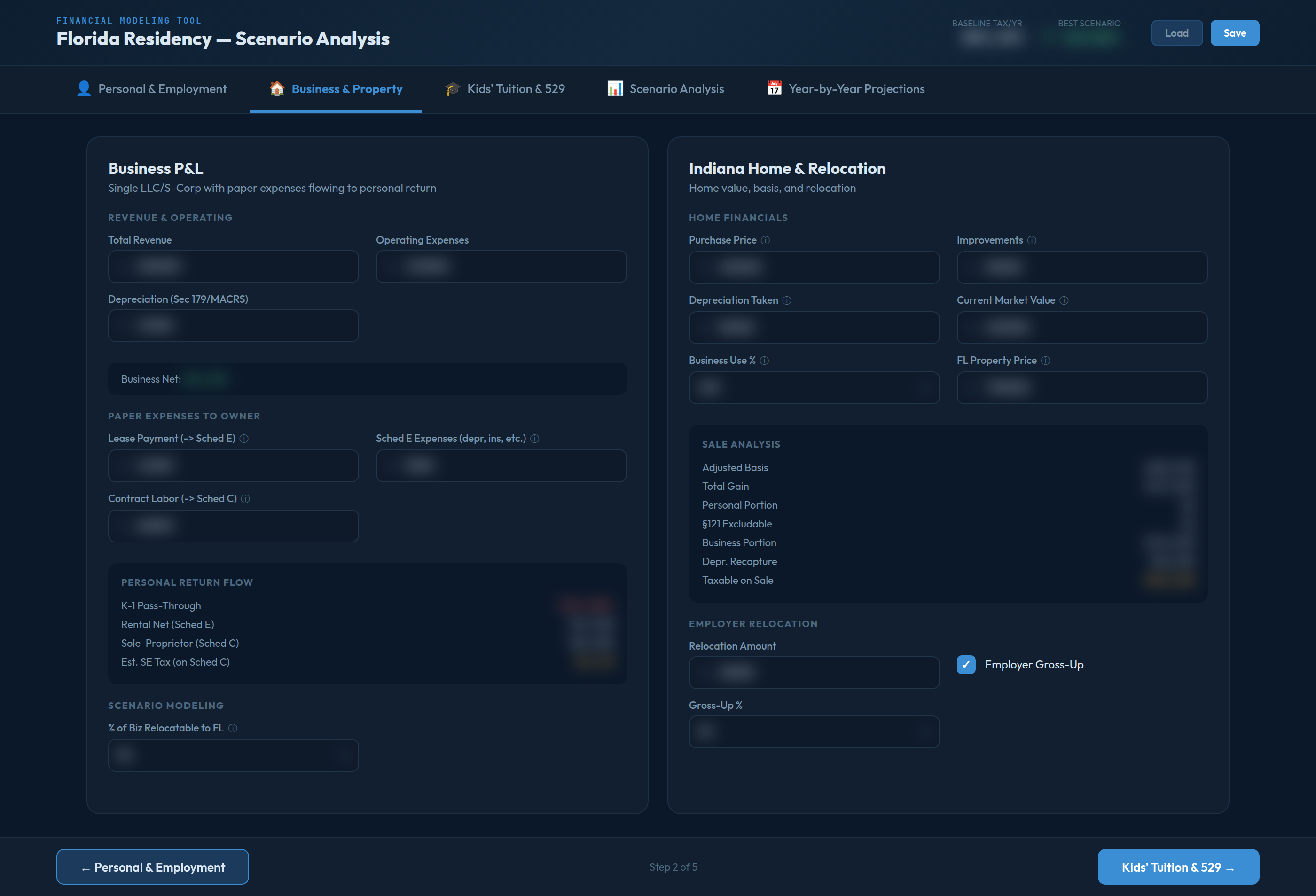Click the Year-by-Year Projections calendar icon
This screenshot has height=896, width=1316.
pos(774,88)
